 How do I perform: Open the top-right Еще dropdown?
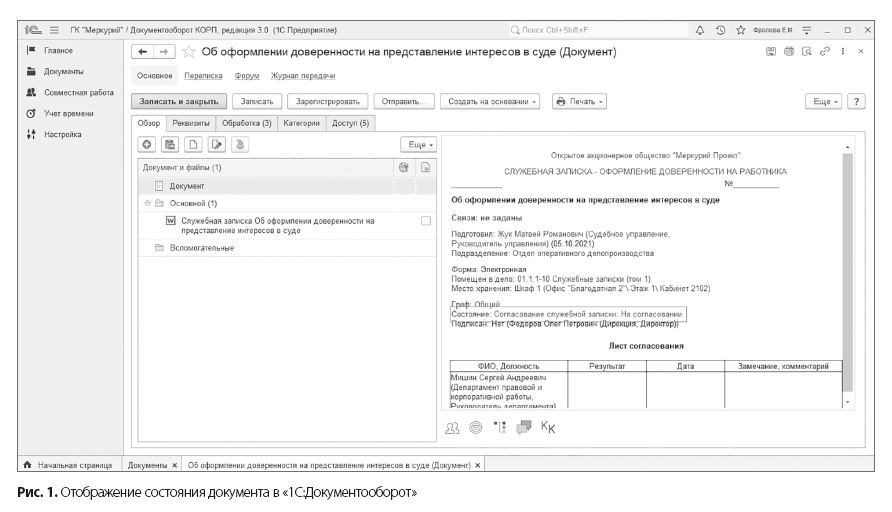823,101
